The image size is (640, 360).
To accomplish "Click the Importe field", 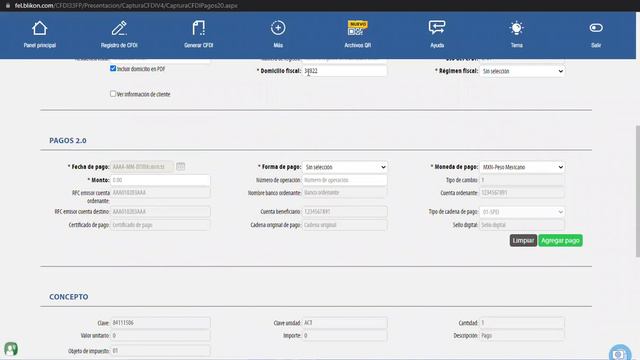I will click(x=345, y=336).
